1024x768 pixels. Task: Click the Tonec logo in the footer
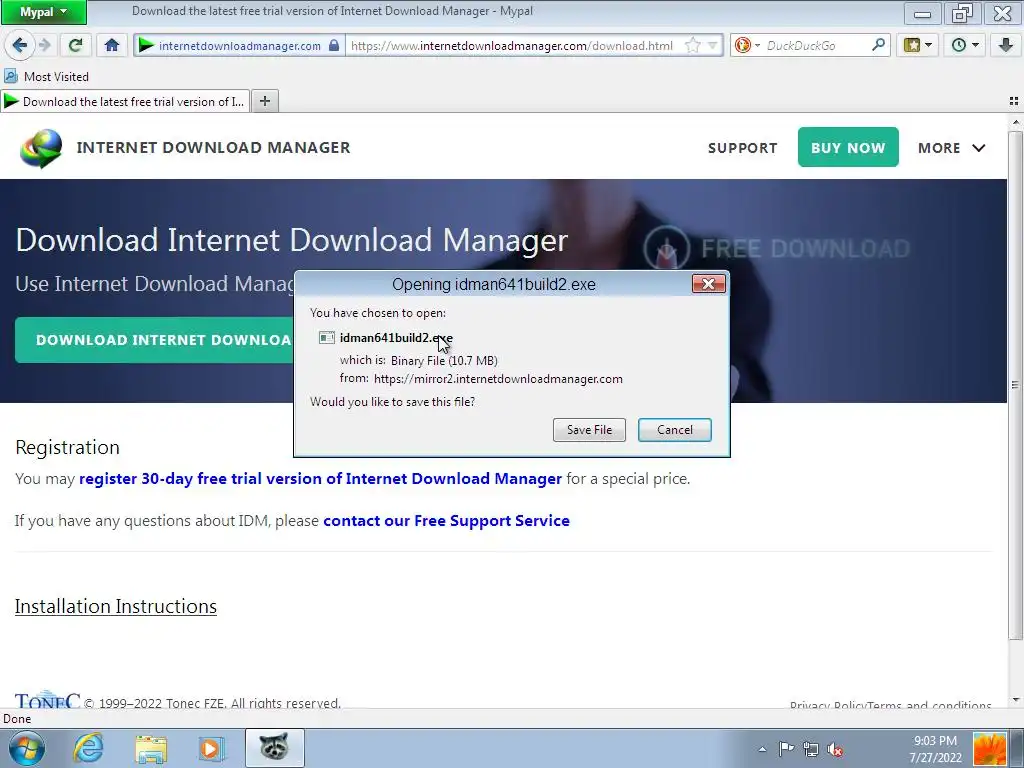48,699
